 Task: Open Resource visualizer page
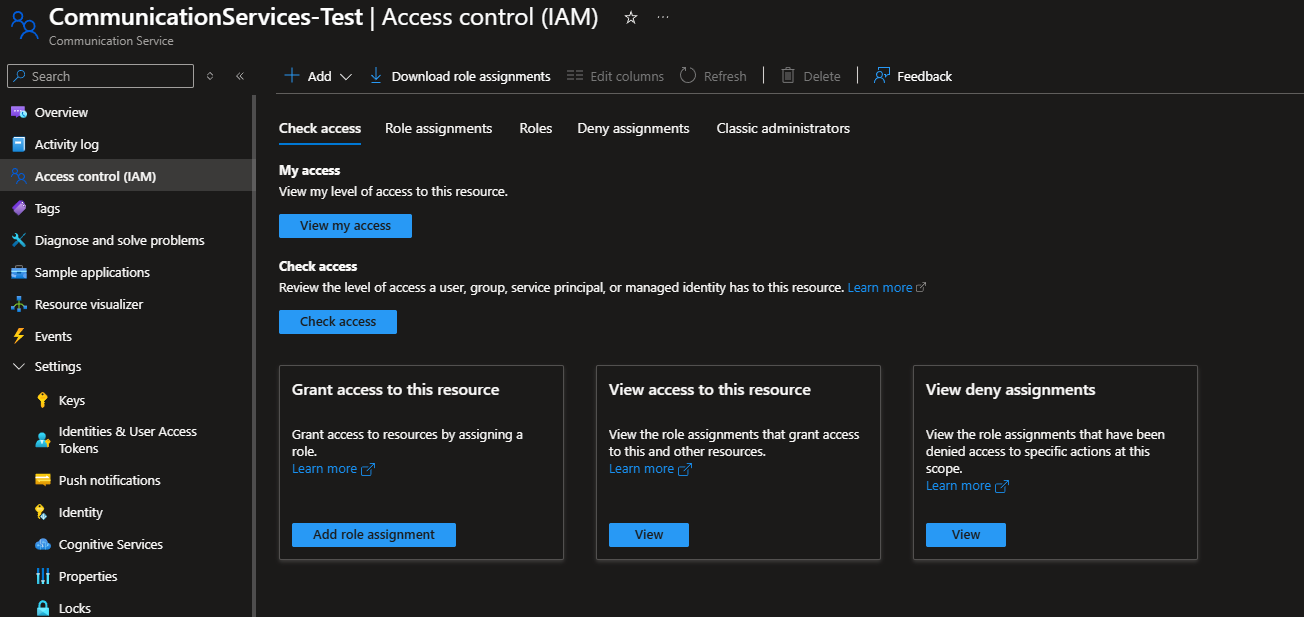click(x=88, y=304)
